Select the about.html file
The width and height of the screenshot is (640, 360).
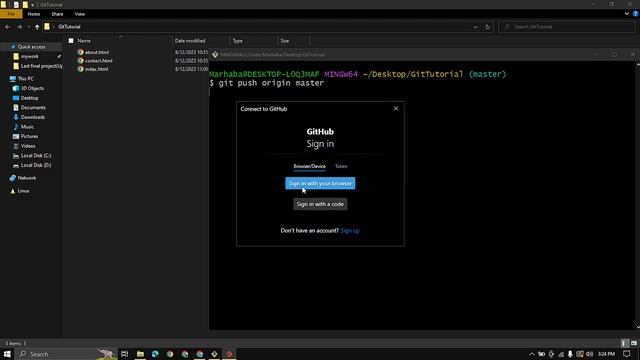coord(97,52)
